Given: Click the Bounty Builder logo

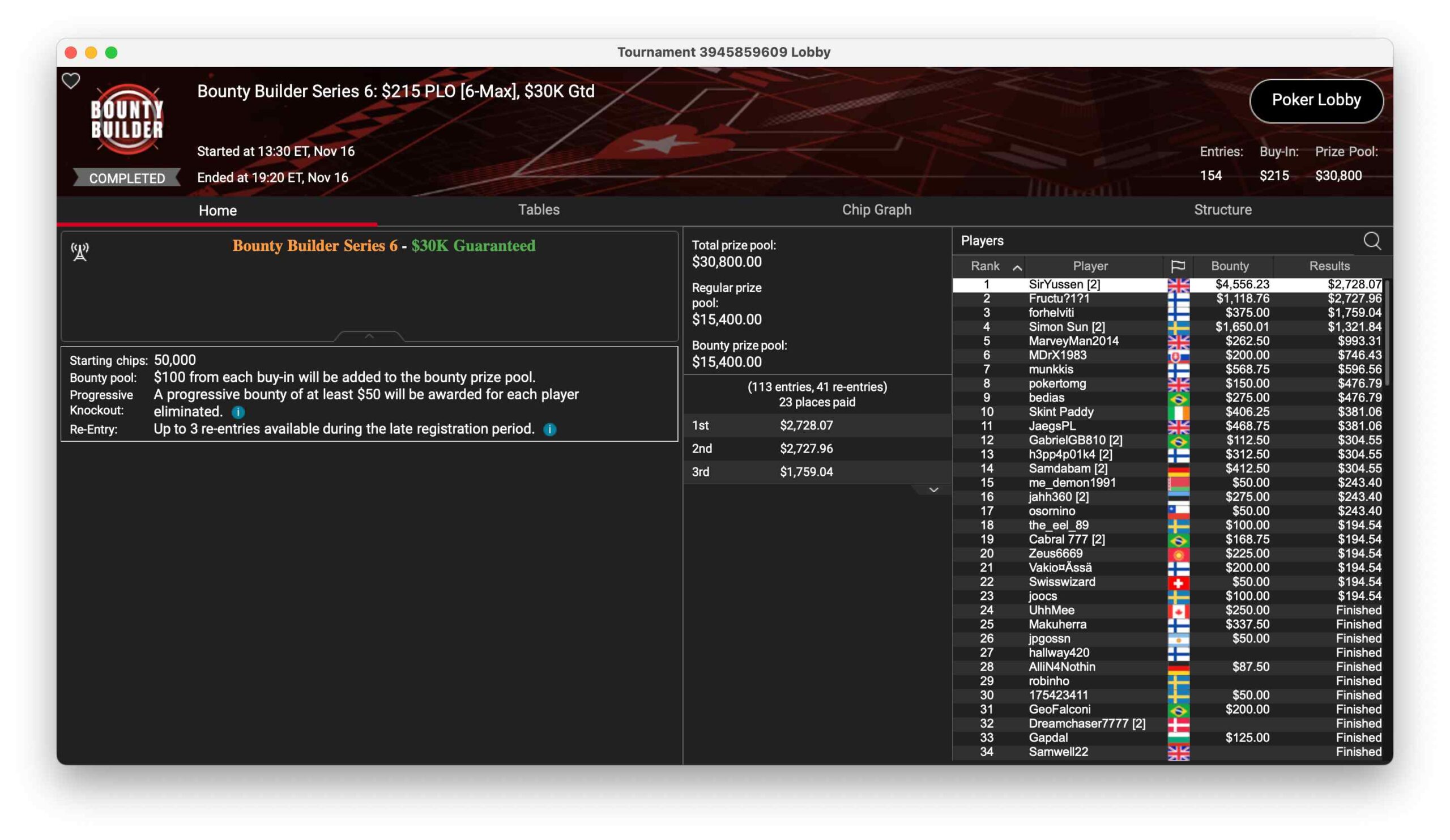Looking at the screenshot, I should click(x=127, y=120).
